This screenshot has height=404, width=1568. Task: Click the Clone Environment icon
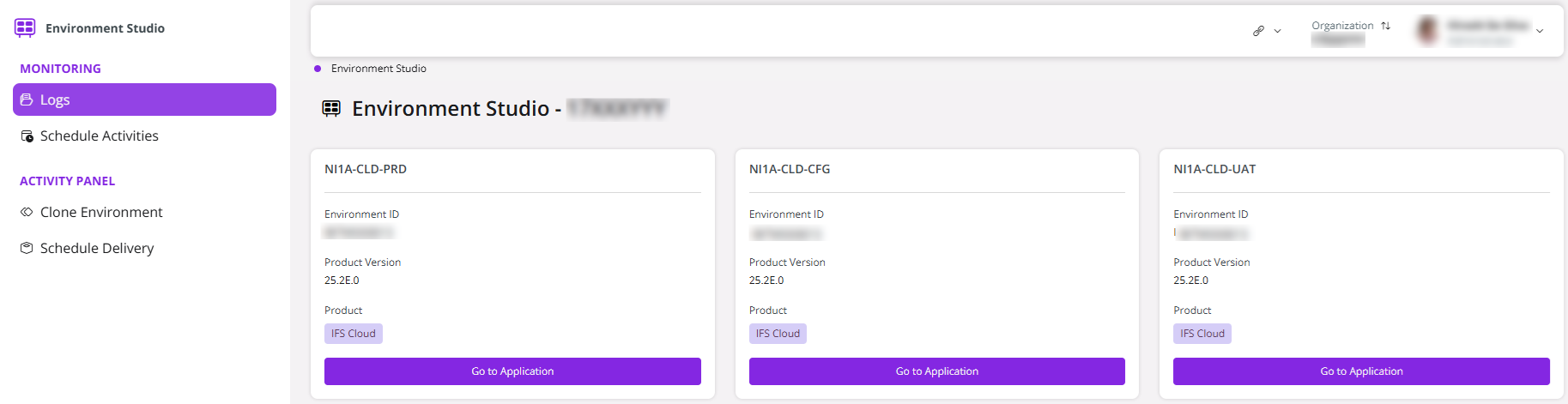coord(27,212)
